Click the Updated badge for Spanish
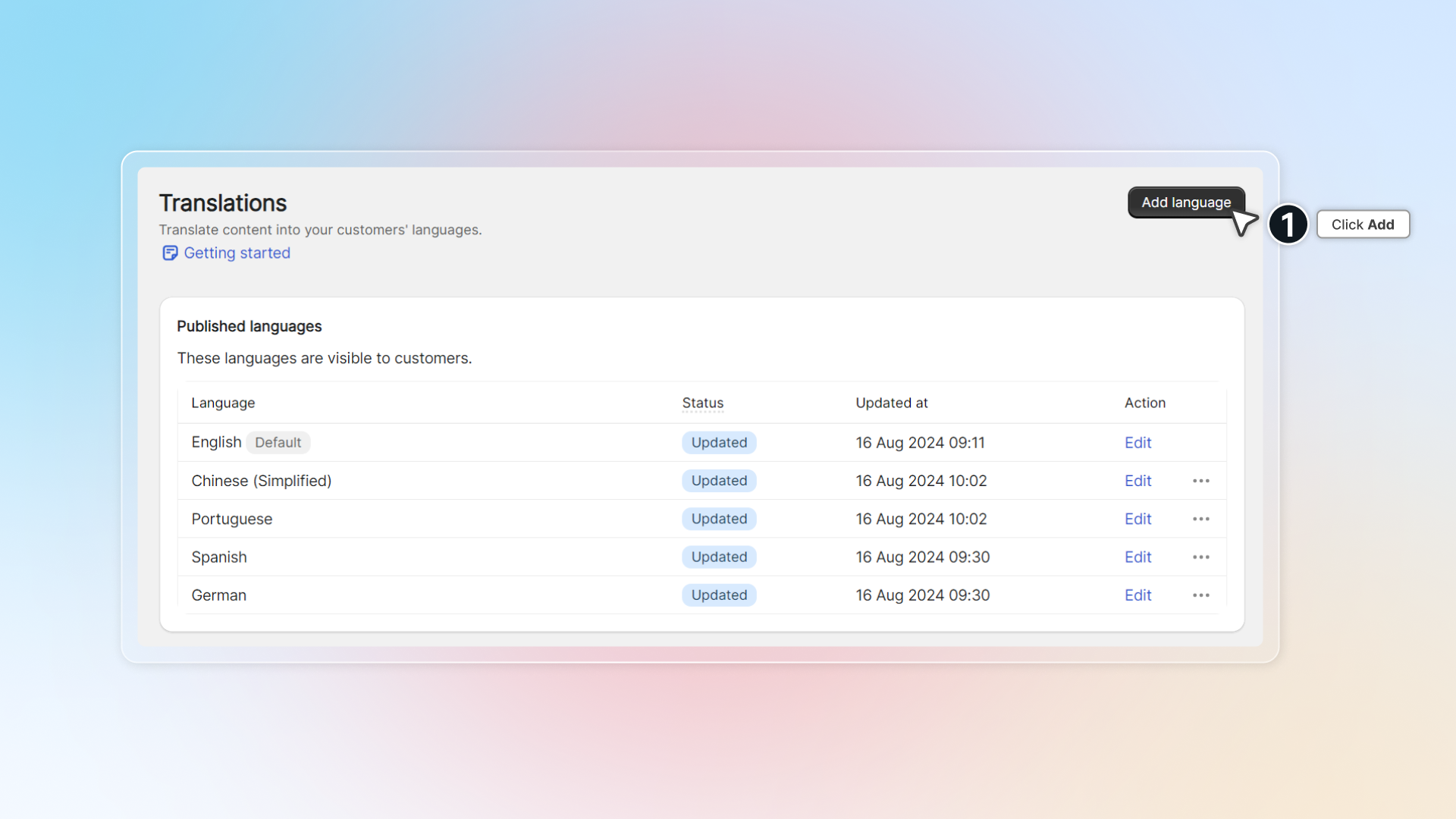Image resolution: width=1456 pixels, height=819 pixels. point(719,557)
